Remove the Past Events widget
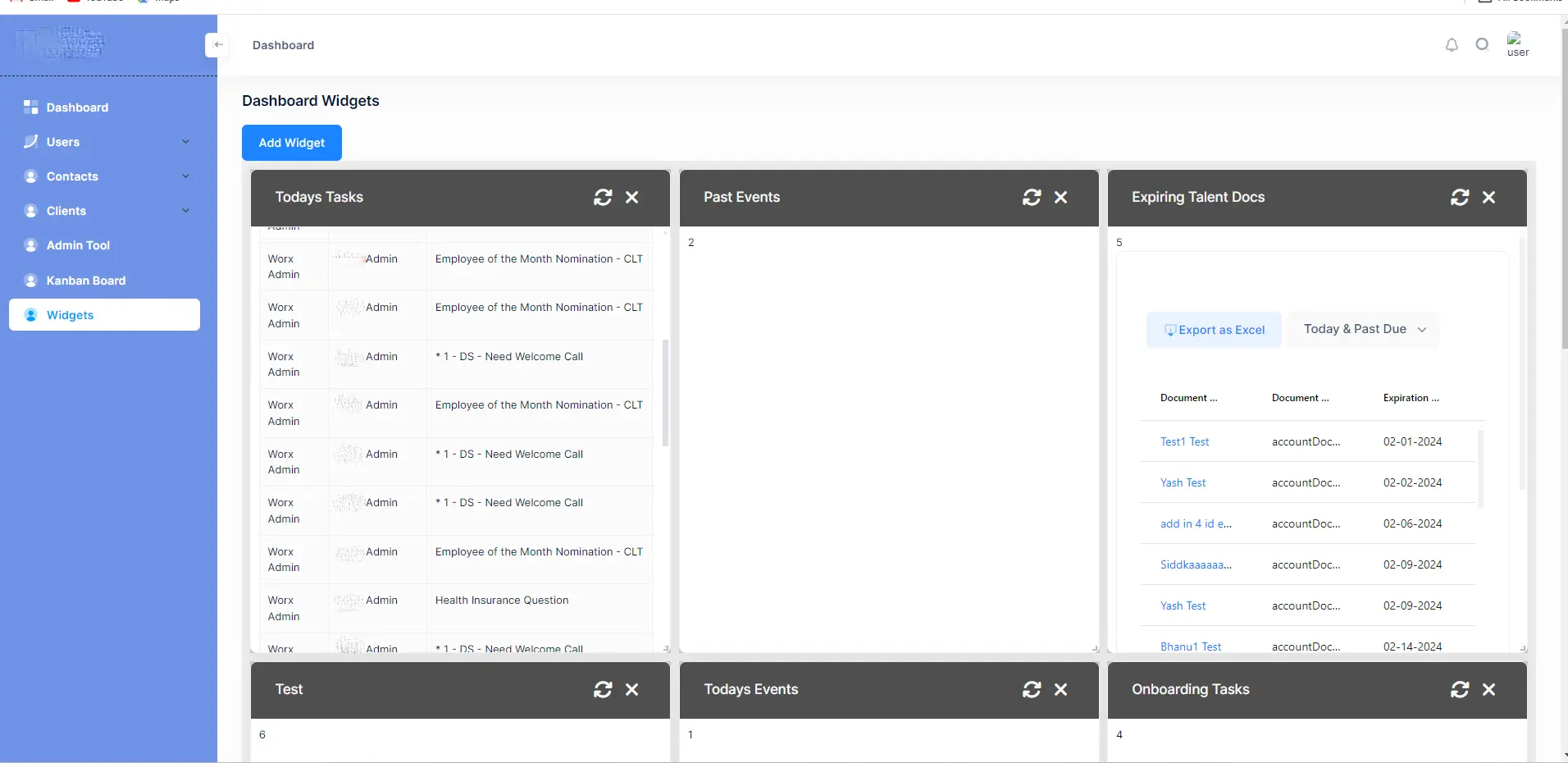This screenshot has height=763, width=1568. tap(1060, 198)
